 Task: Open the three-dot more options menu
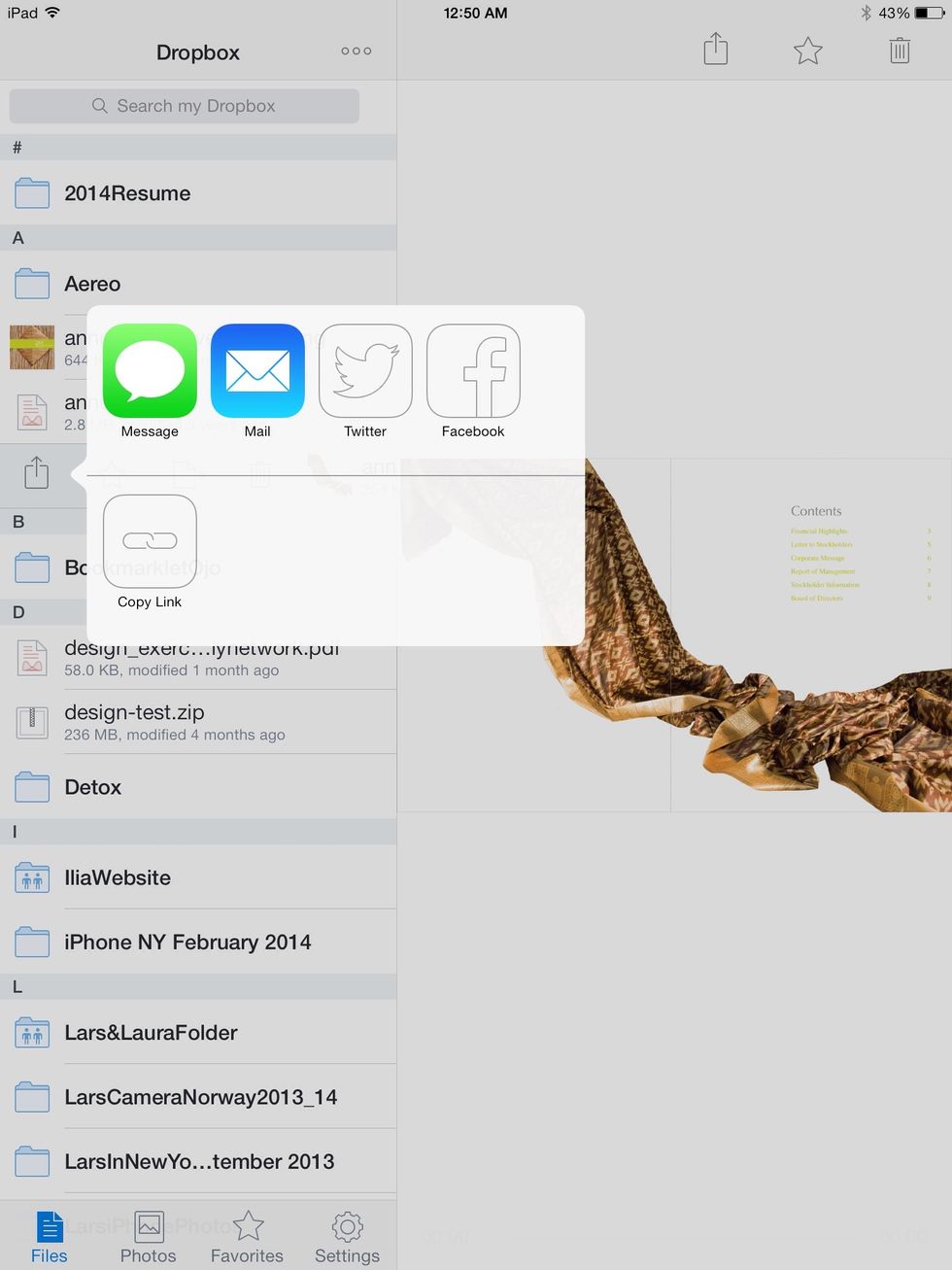click(x=356, y=51)
